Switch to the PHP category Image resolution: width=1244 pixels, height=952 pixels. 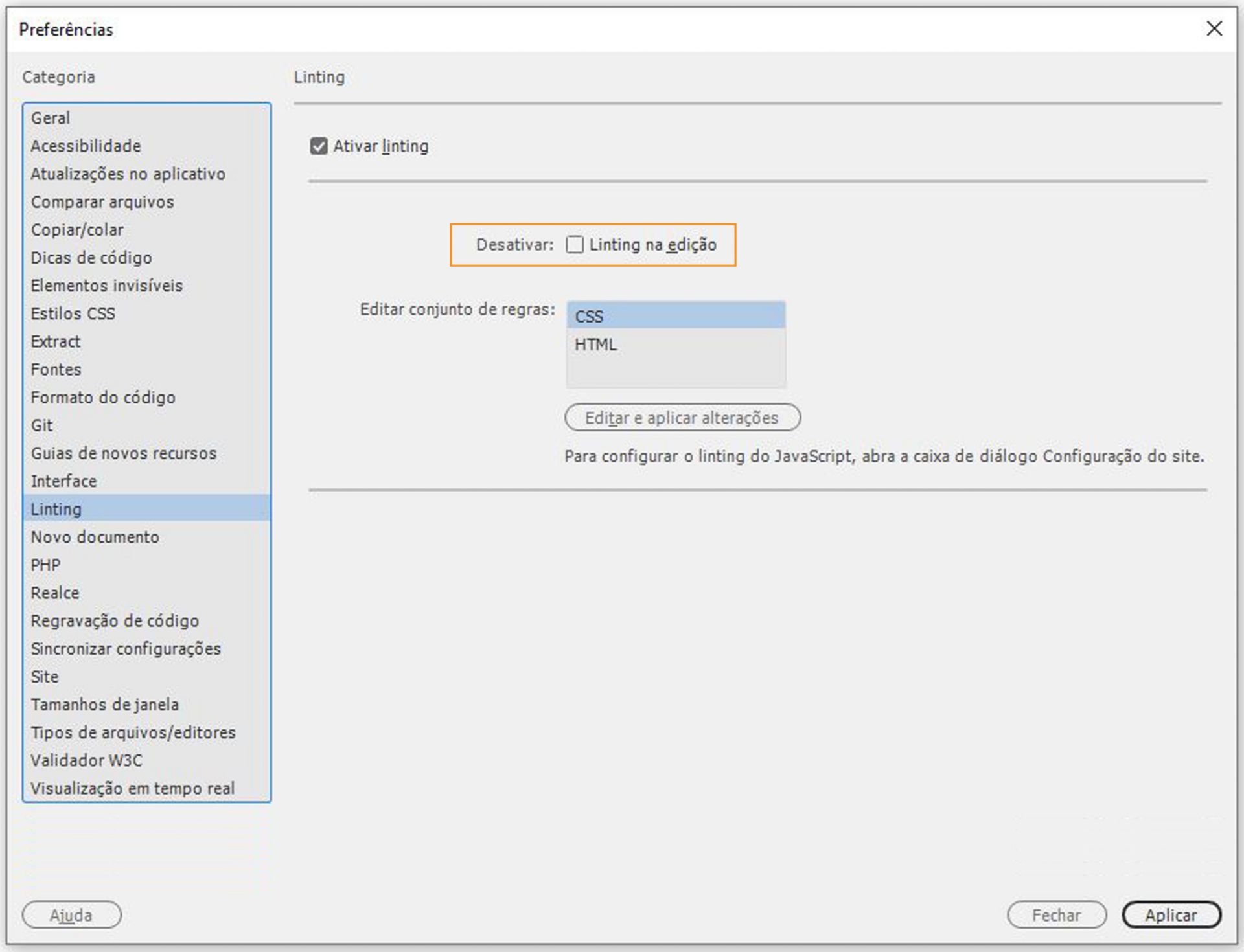pyautogui.click(x=45, y=565)
